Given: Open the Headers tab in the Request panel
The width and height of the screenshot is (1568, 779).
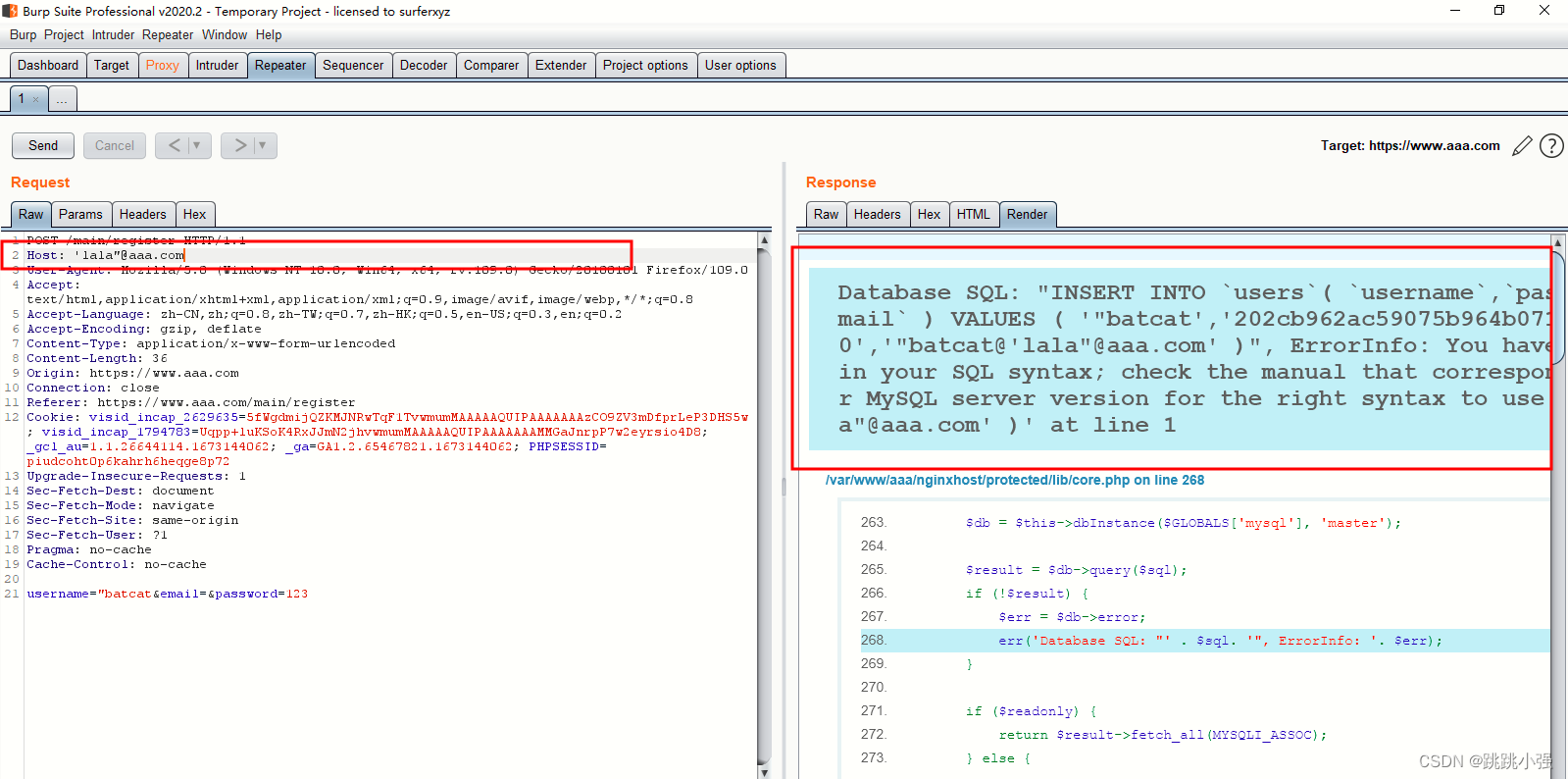Looking at the screenshot, I should click(143, 214).
